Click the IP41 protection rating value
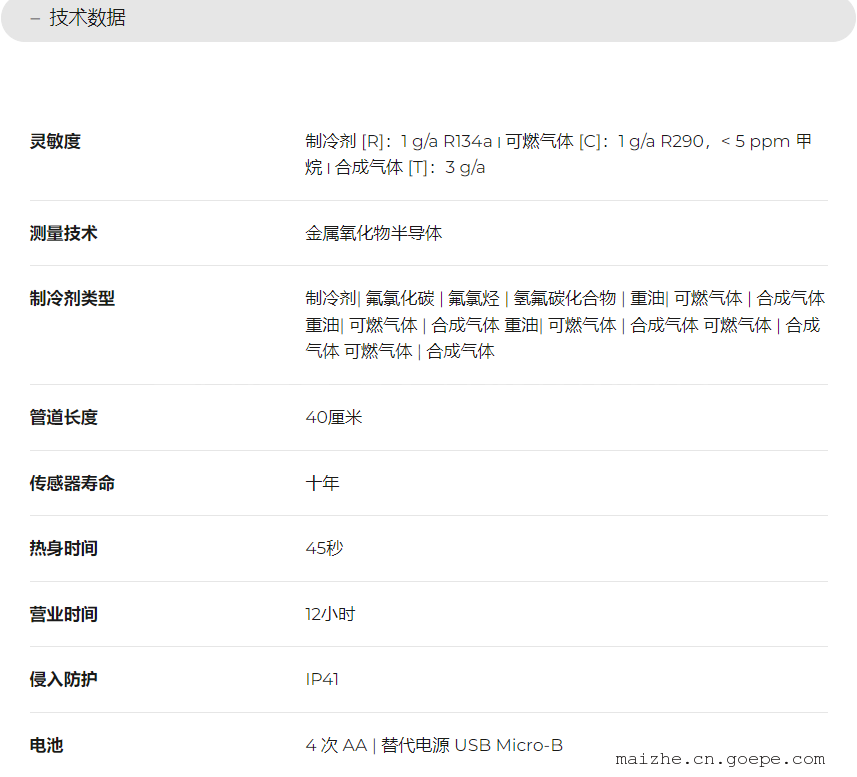This screenshot has width=857, height=777. point(322,680)
